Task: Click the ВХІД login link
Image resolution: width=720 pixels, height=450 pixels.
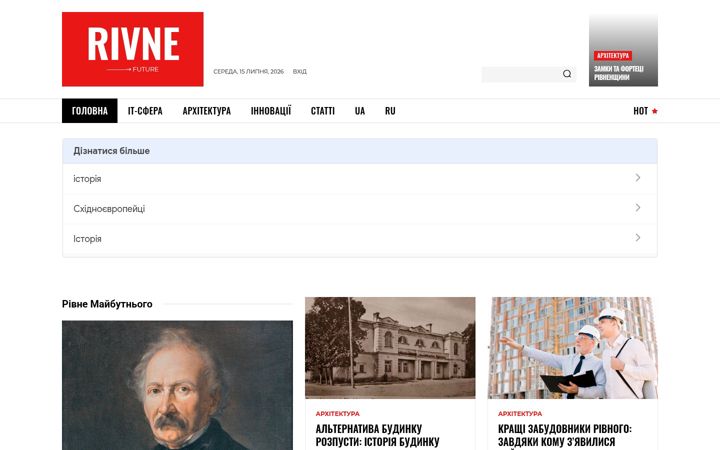Action: (x=299, y=72)
